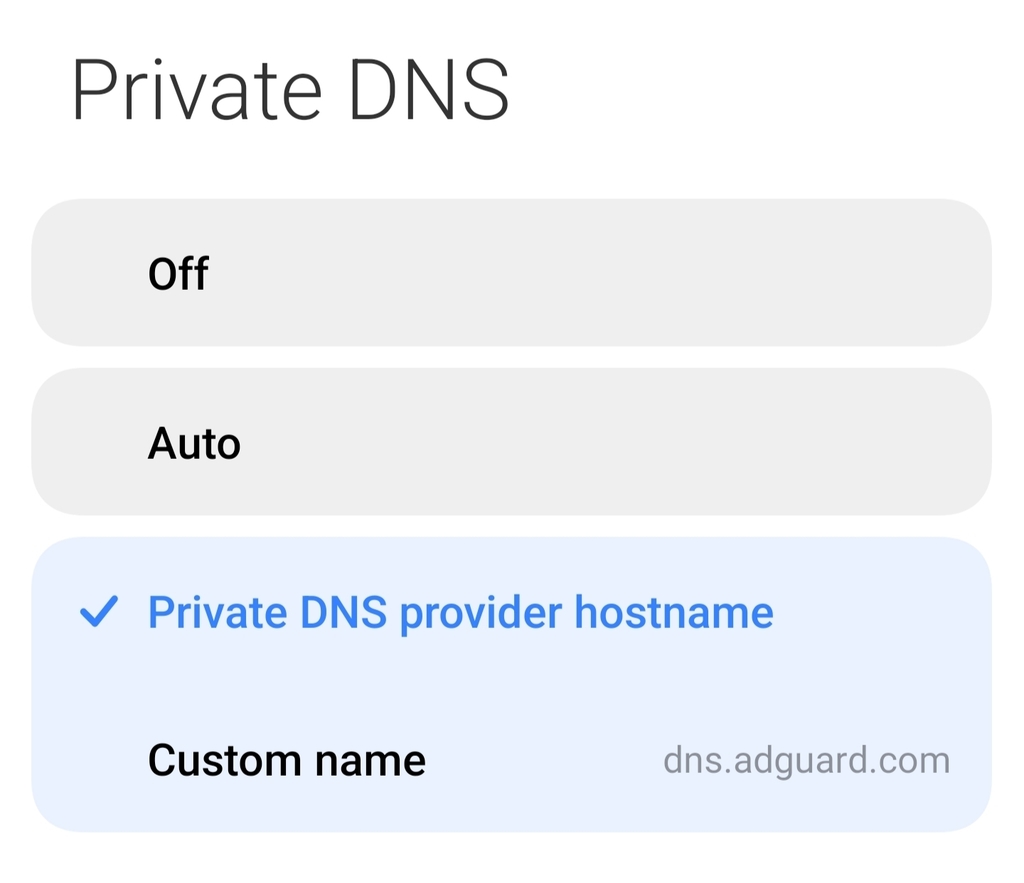Tap the Private DNS page title

tap(290, 92)
